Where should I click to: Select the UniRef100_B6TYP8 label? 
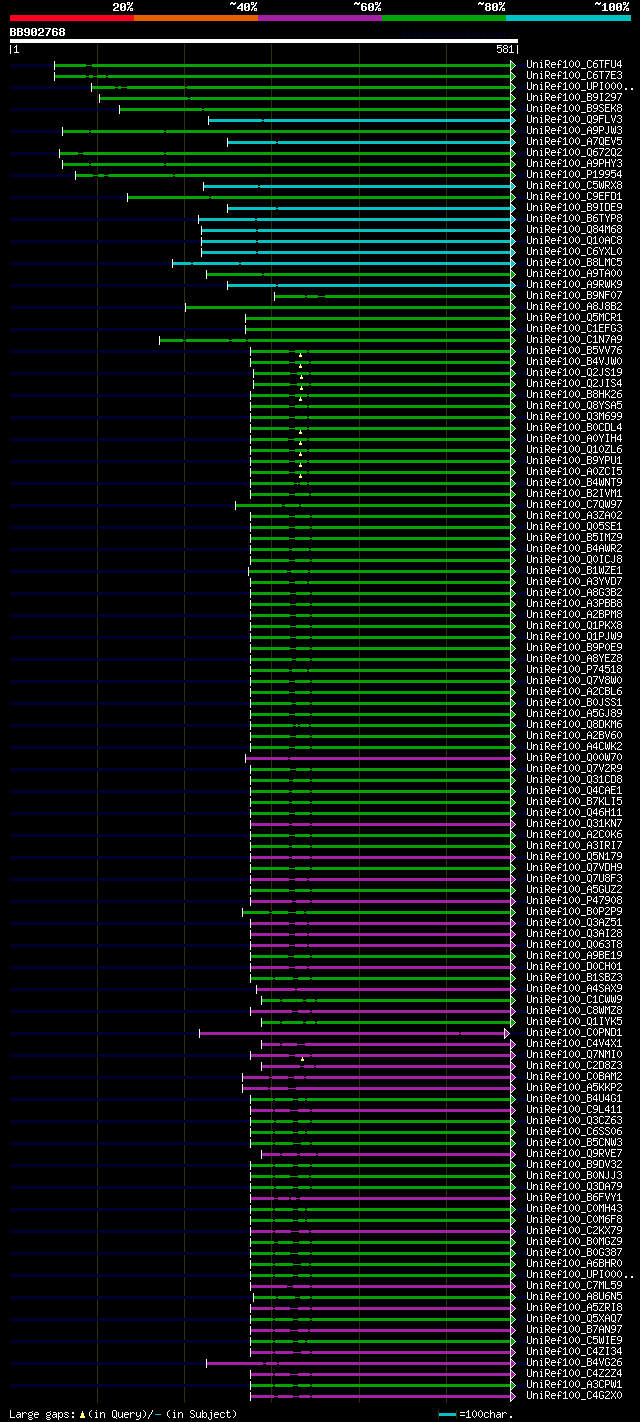click(x=575, y=219)
